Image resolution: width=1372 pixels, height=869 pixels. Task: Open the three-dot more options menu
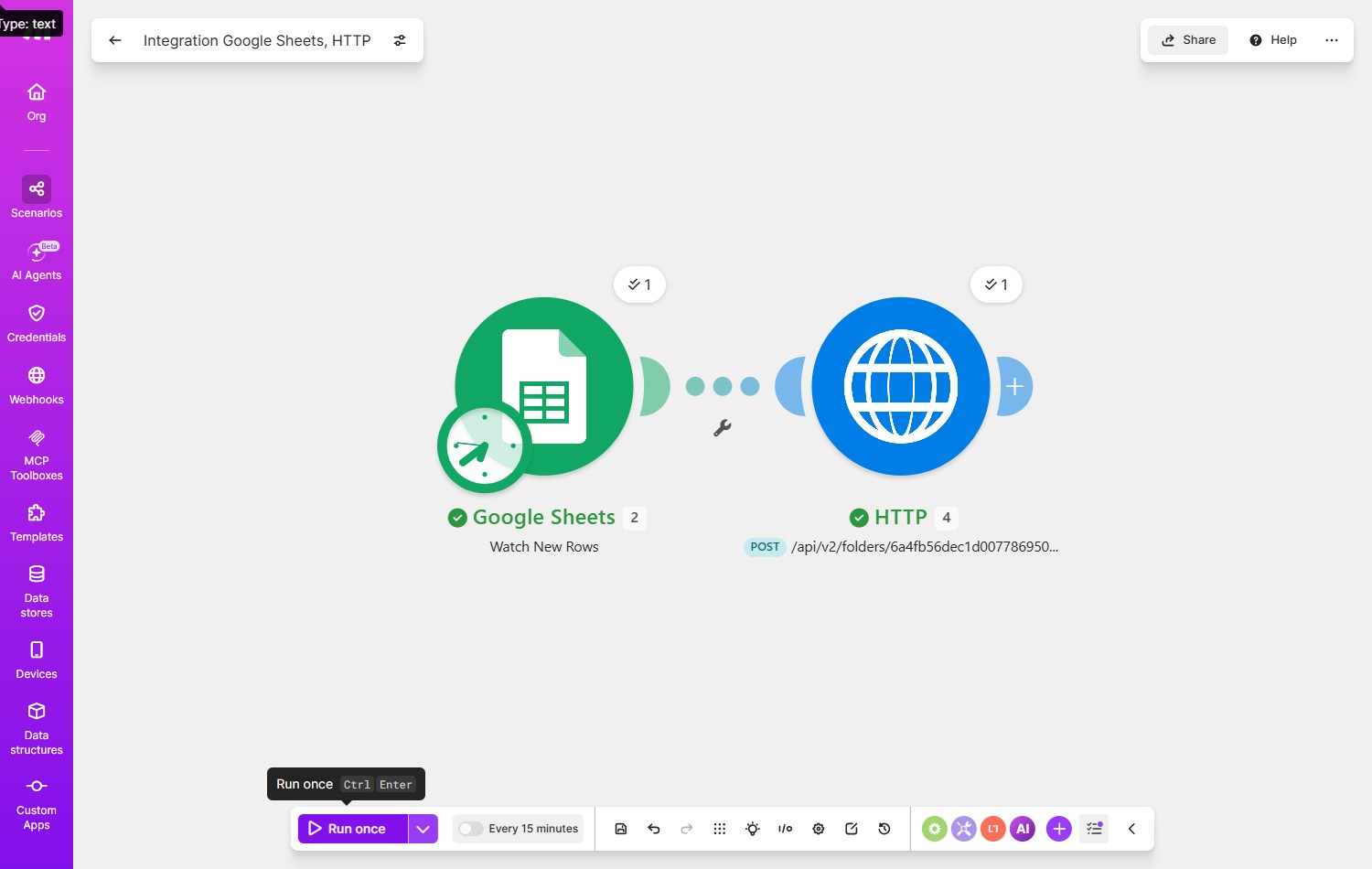pyautogui.click(x=1332, y=40)
